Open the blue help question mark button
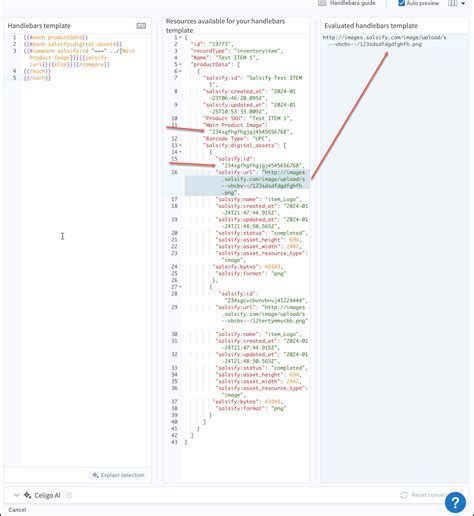The image size is (474, 516). (x=455, y=503)
